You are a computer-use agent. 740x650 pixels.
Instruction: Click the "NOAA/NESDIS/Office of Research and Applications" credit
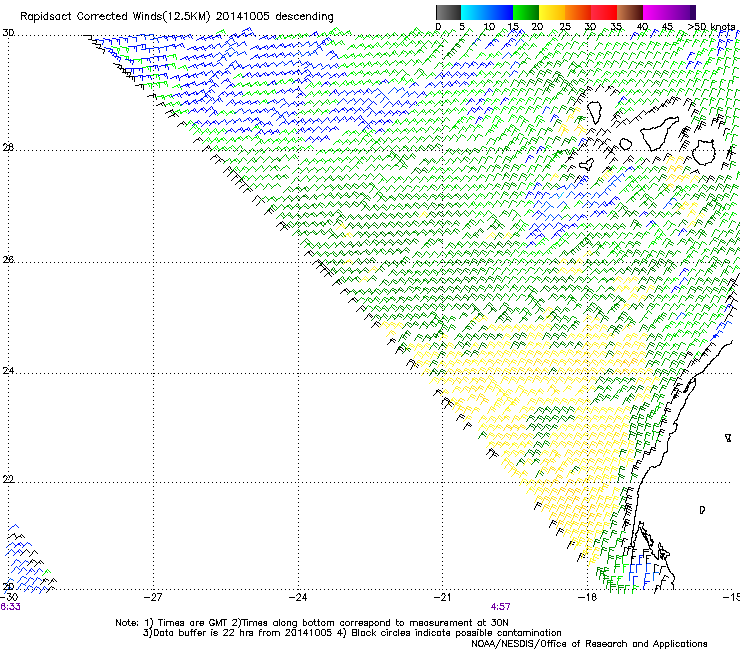click(589, 644)
